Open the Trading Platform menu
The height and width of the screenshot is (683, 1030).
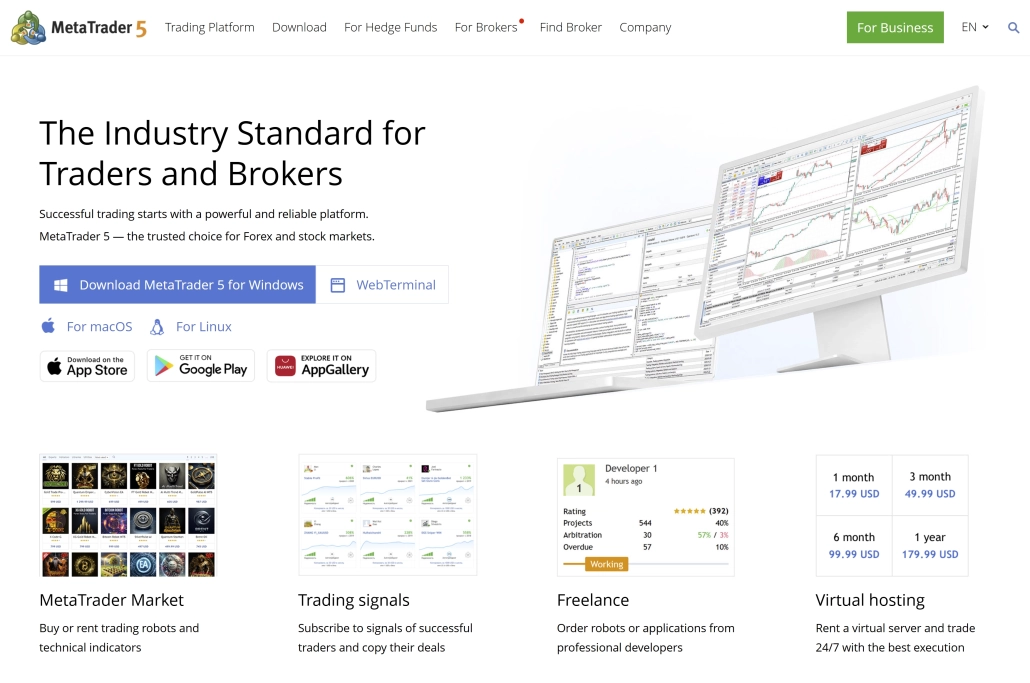(210, 27)
